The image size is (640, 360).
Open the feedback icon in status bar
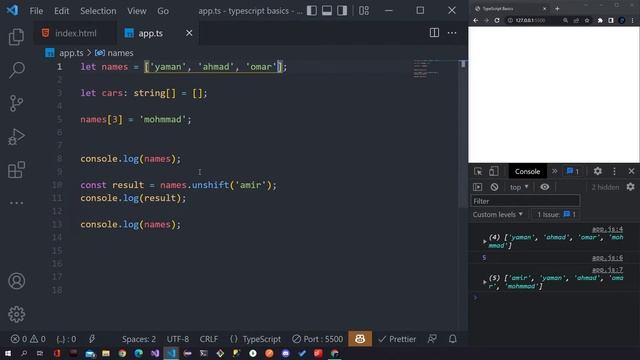coord(432,339)
